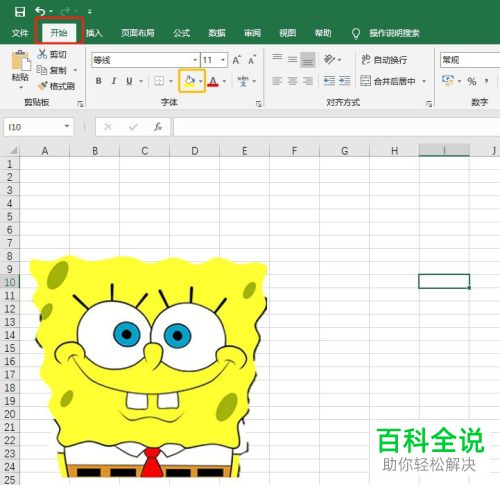Switch to the 公式 Formulas tab

click(182, 33)
